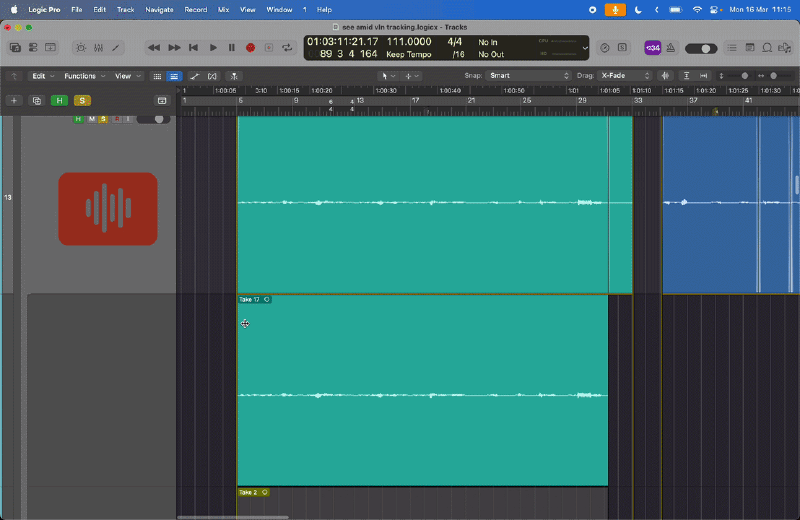Click the Duplicate Track button

tap(37, 101)
